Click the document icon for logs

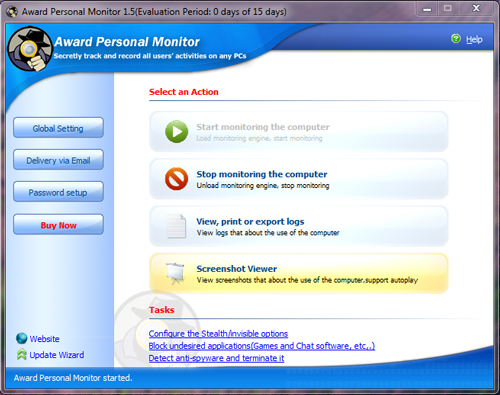tap(176, 226)
